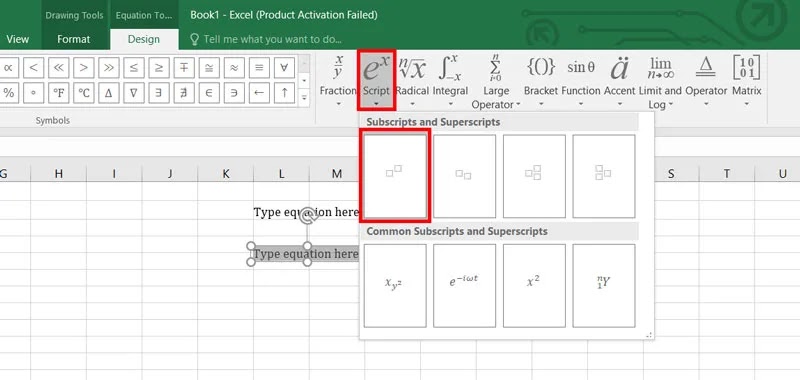Insert the degree symbol
The image size is (800, 380).
34,93
